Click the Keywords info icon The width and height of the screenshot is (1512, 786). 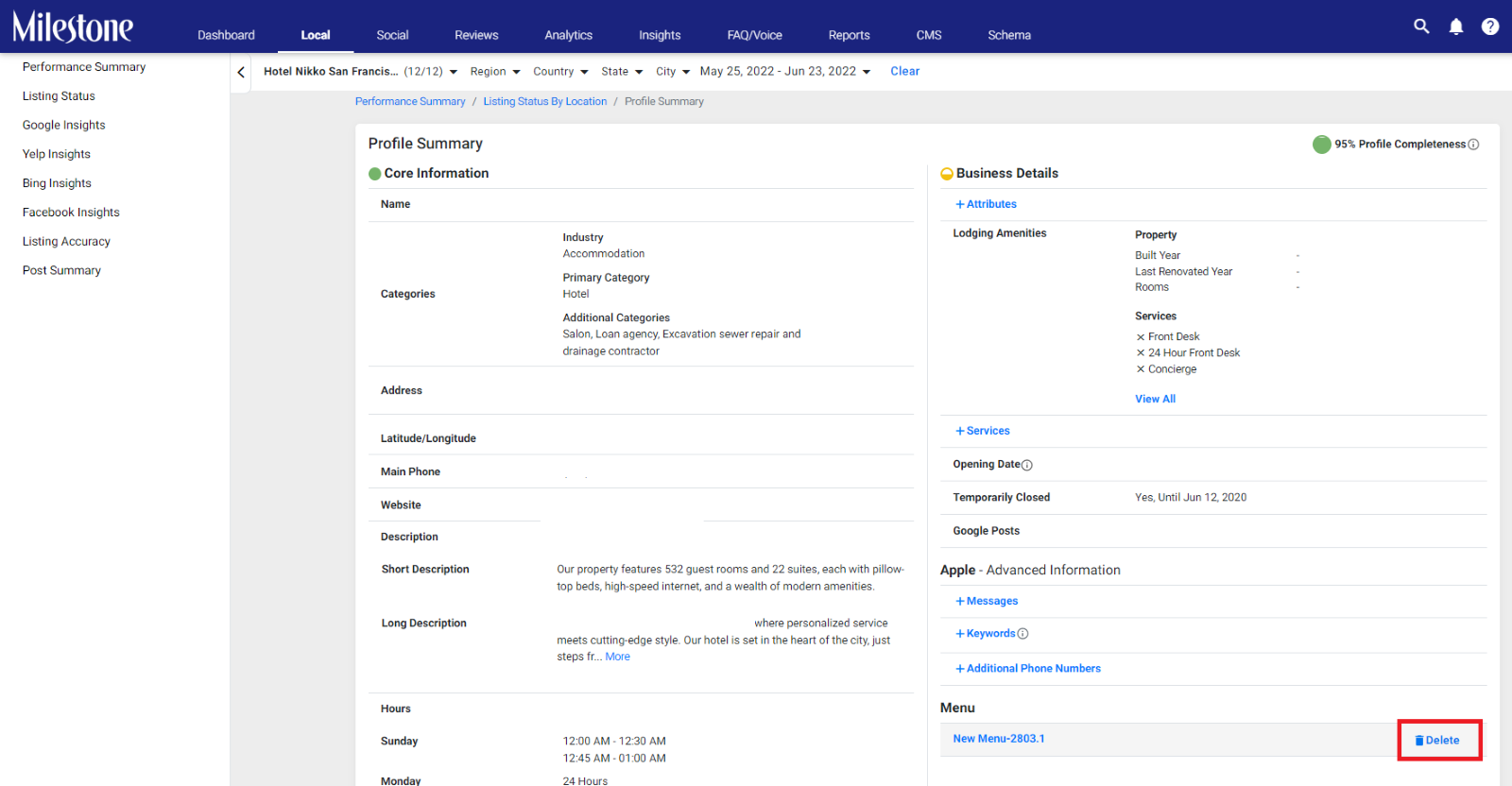tap(1022, 634)
